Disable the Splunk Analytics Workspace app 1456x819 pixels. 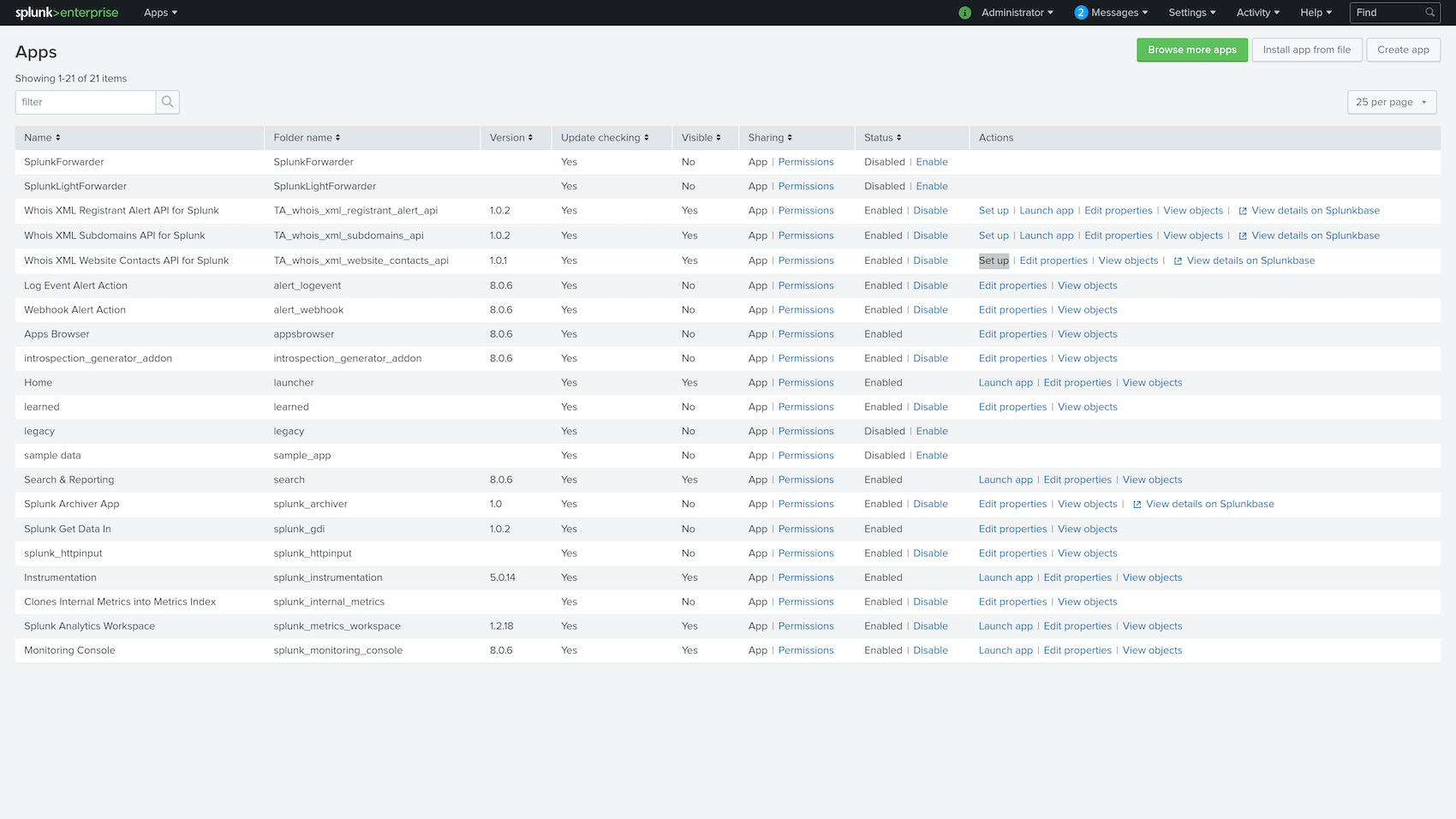(x=930, y=626)
